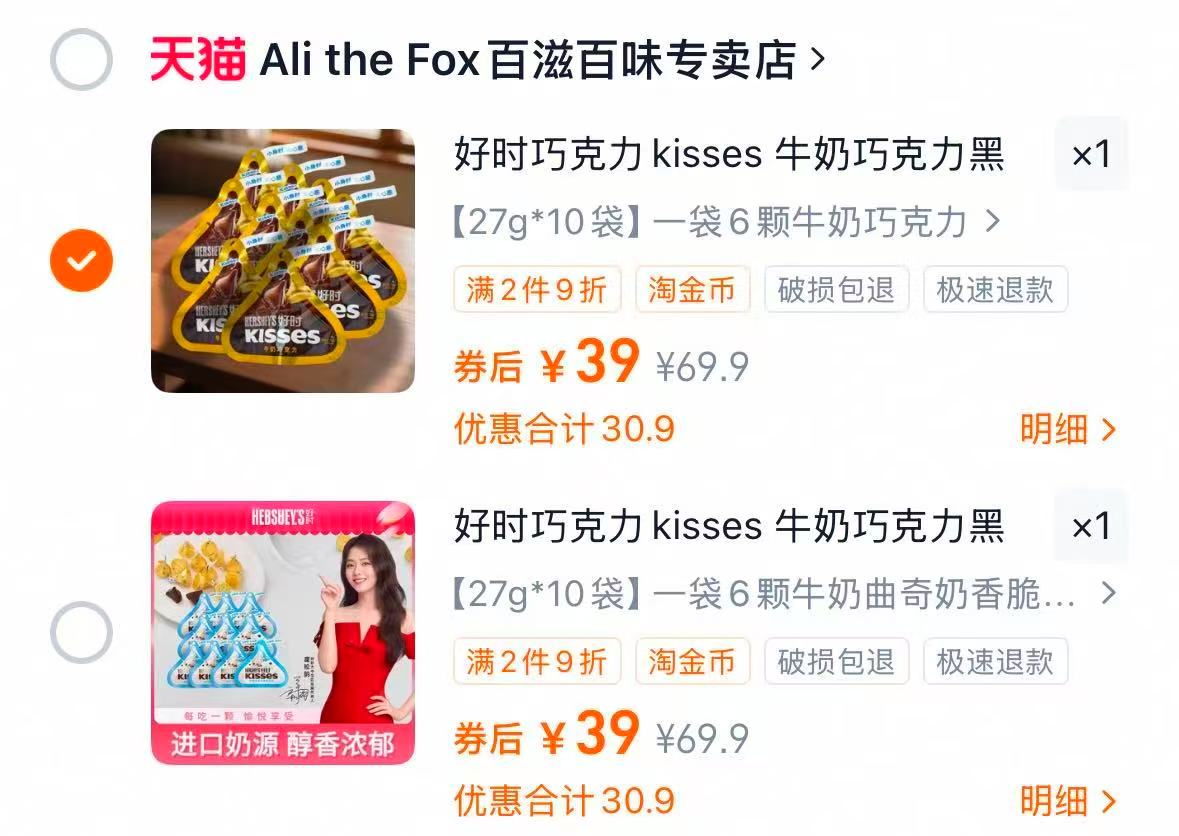Open the Ali the Fox百滋百味专卖店 store page
The width and height of the screenshot is (1179, 836).
tap(542, 59)
